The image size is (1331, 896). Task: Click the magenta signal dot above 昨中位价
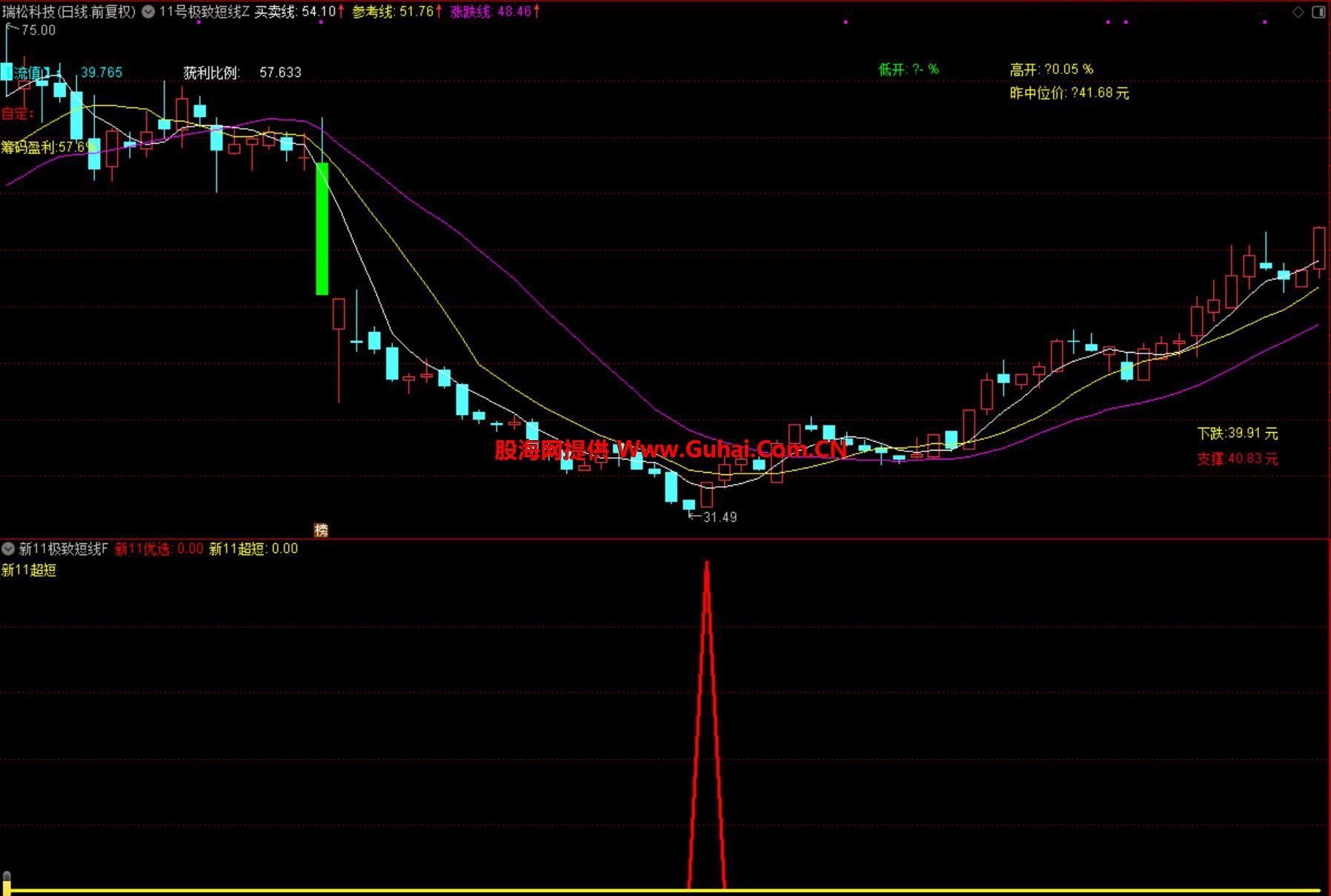tap(1107, 22)
